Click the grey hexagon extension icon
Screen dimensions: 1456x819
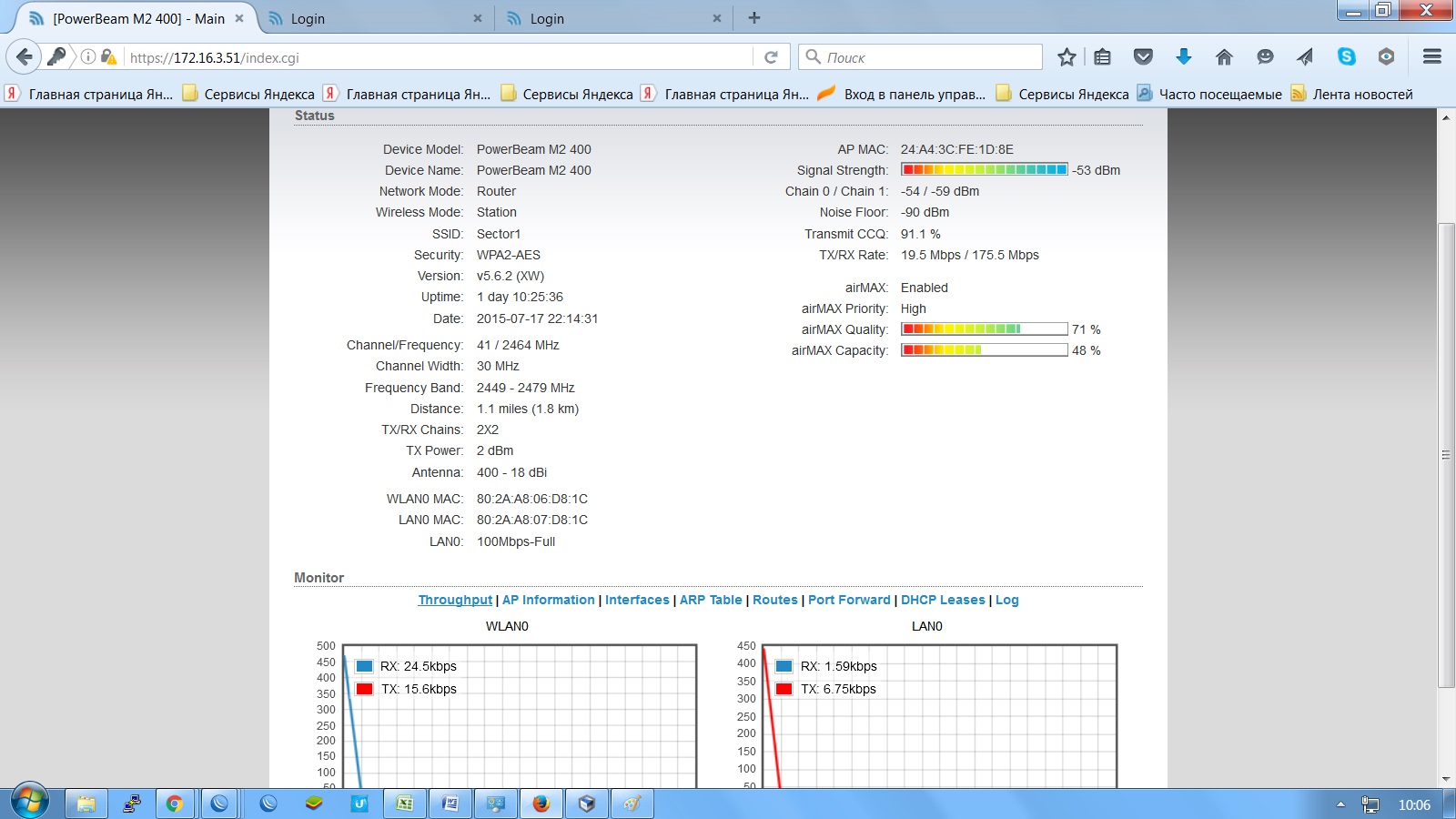pos(1386,56)
